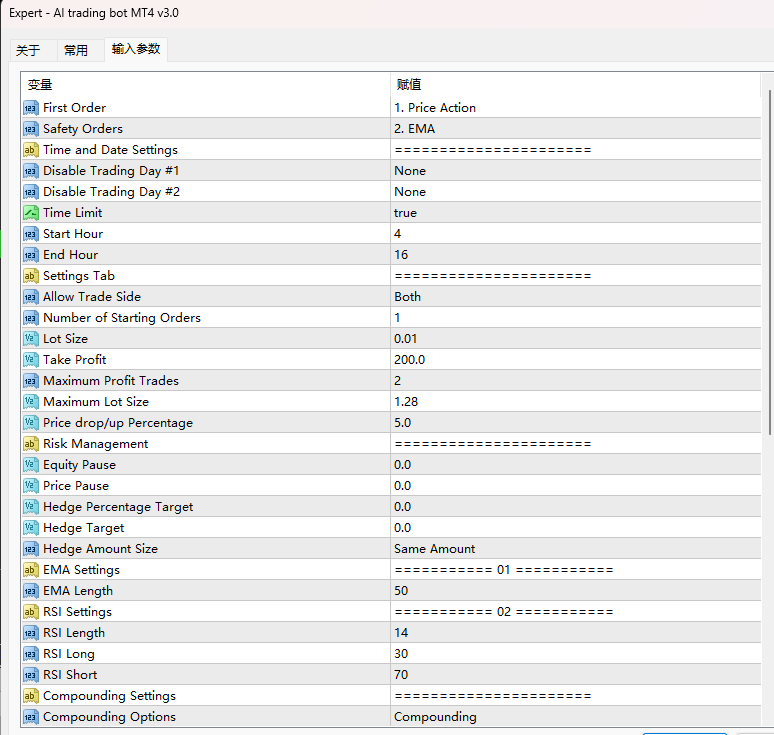774x735 pixels.
Task: Click the icon beside Maximum Lot Size
Action: 31,402
